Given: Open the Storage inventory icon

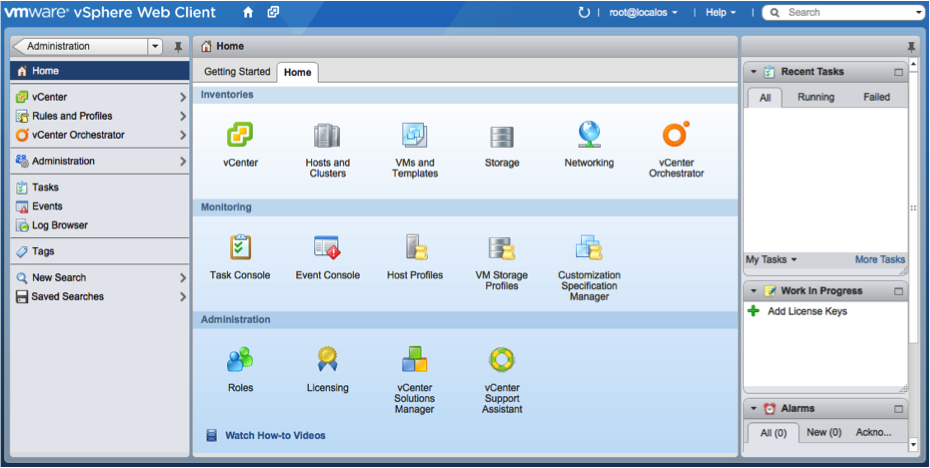Looking at the screenshot, I should point(502,137).
